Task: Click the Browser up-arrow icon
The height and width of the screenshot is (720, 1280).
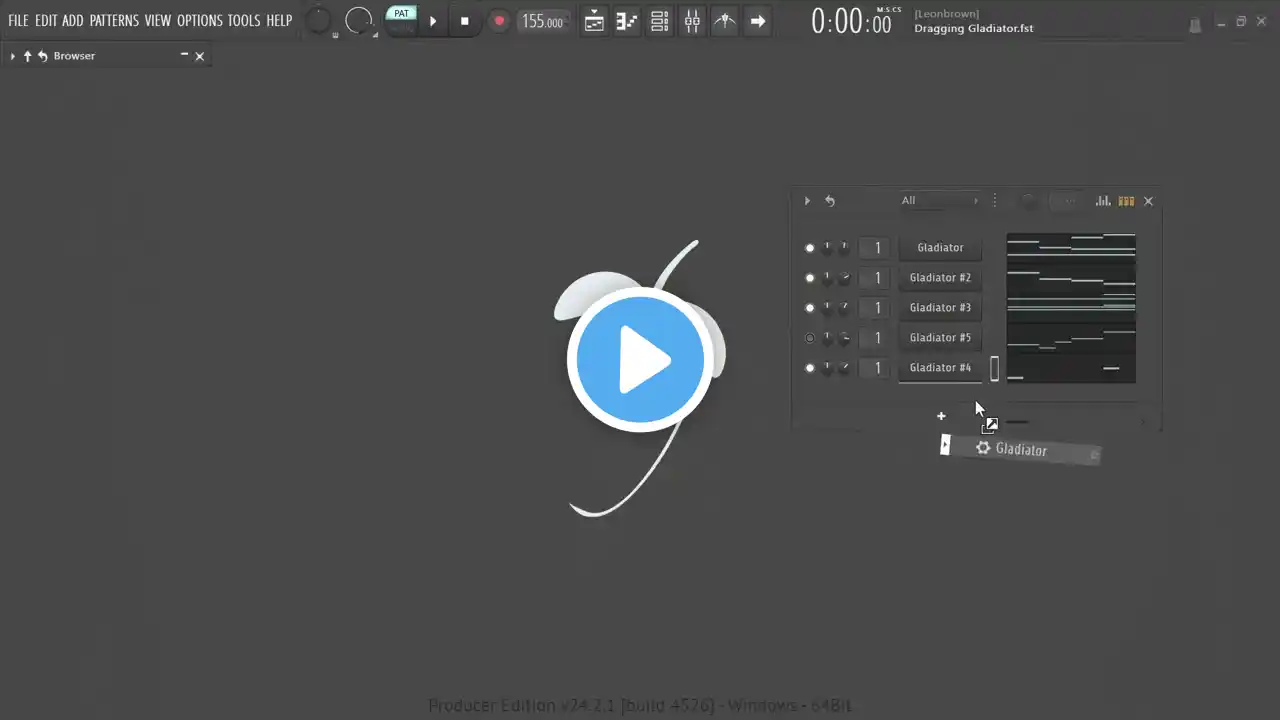Action: [x=28, y=56]
